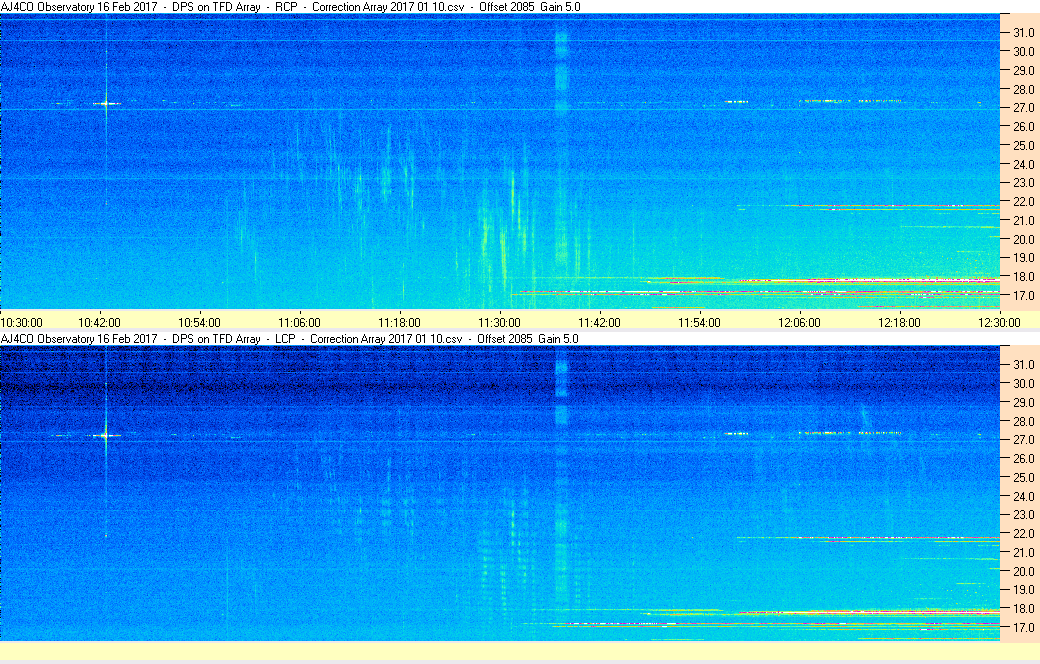
Task: Click the 24.0 frequency label in LCP panel
Action: (x=1023, y=496)
